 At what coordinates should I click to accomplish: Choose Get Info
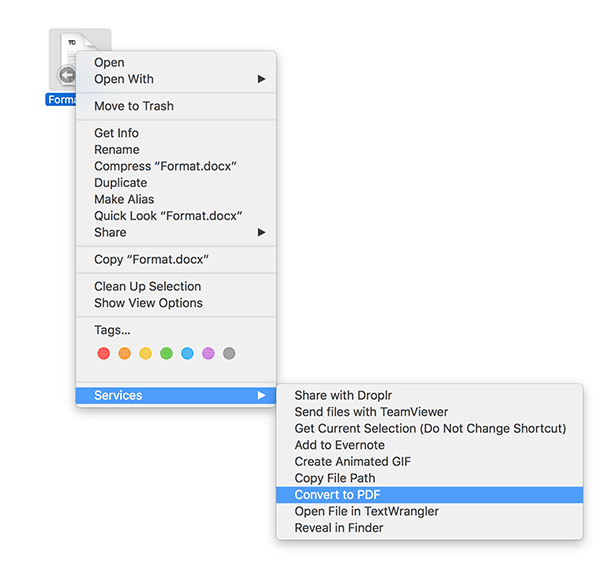tap(176, 133)
